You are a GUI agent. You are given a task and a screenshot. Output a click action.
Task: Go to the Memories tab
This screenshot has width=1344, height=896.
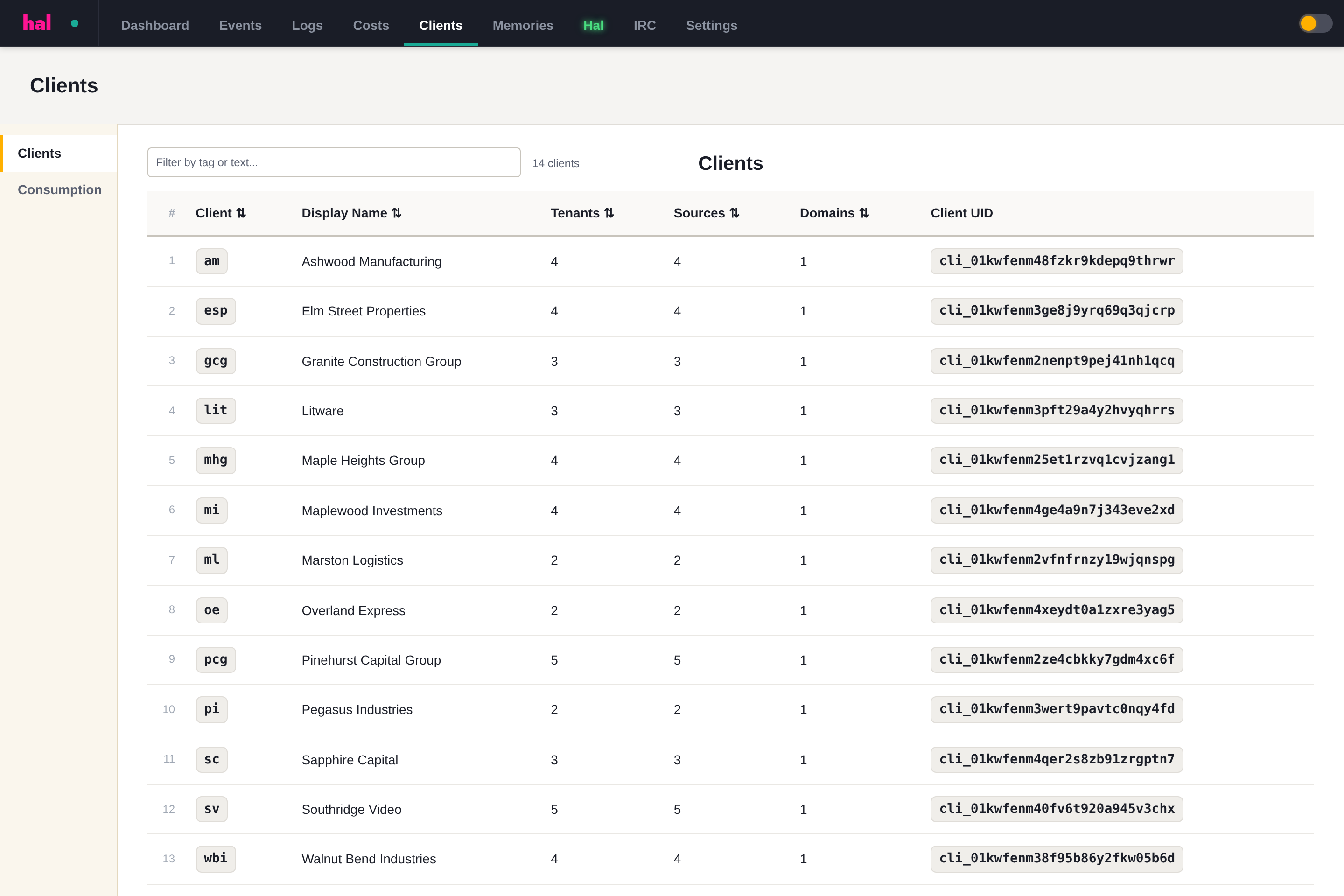[x=523, y=25]
